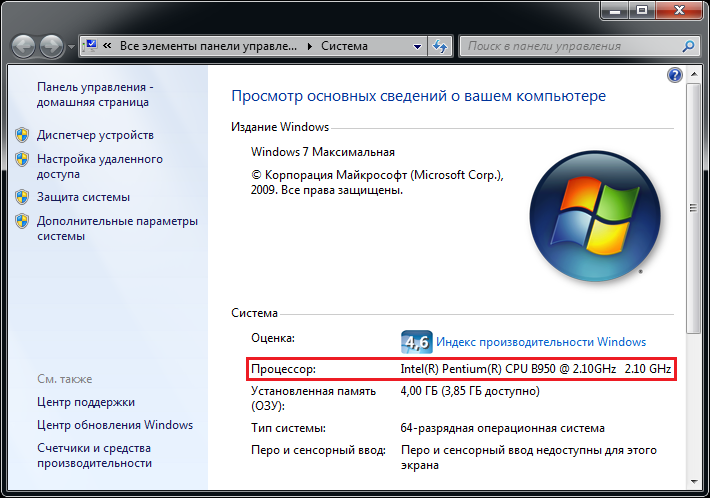
Task: Open 'Панель управления - домашняя страница'
Action: pyautogui.click(x=95, y=94)
